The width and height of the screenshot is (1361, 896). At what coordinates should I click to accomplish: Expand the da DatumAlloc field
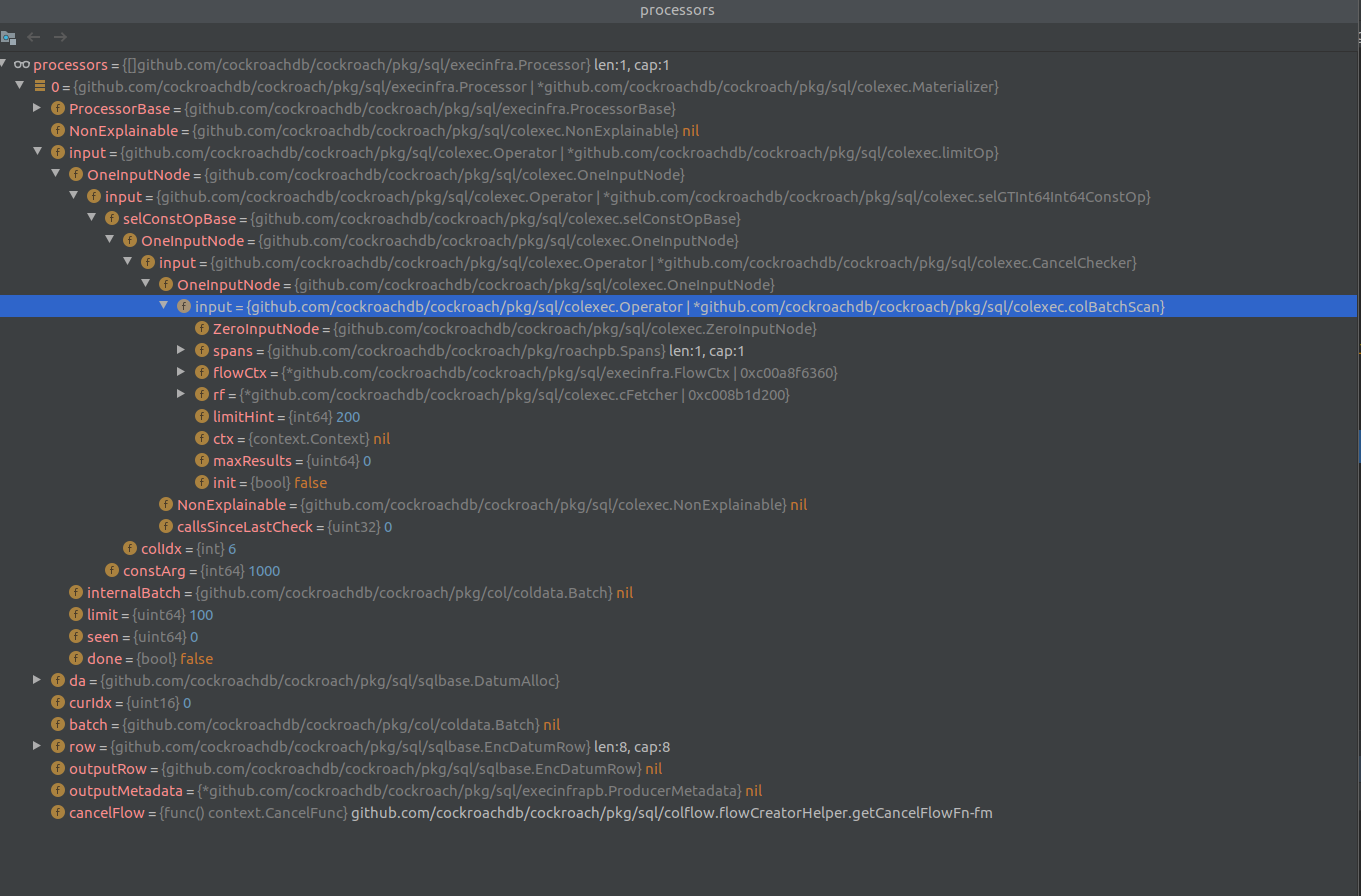(38, 680)
